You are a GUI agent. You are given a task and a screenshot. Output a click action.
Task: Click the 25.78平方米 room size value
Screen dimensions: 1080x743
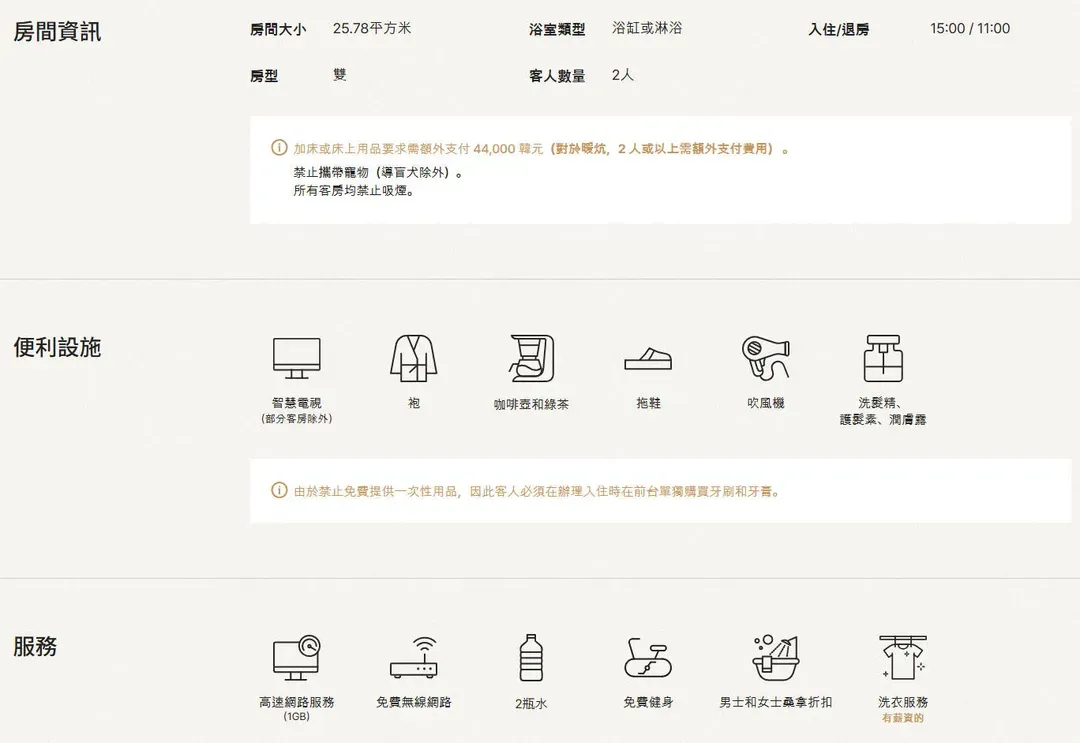pos(372,28)
